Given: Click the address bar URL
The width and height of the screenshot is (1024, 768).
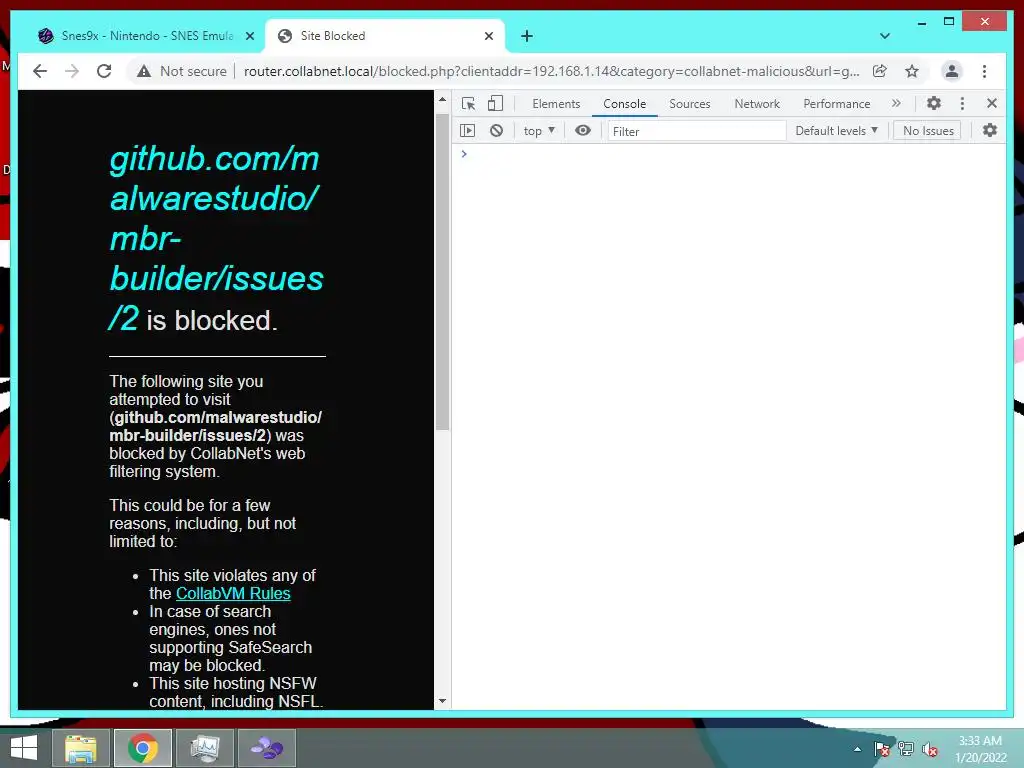Looking at the screenshot, I should point(551,71).
